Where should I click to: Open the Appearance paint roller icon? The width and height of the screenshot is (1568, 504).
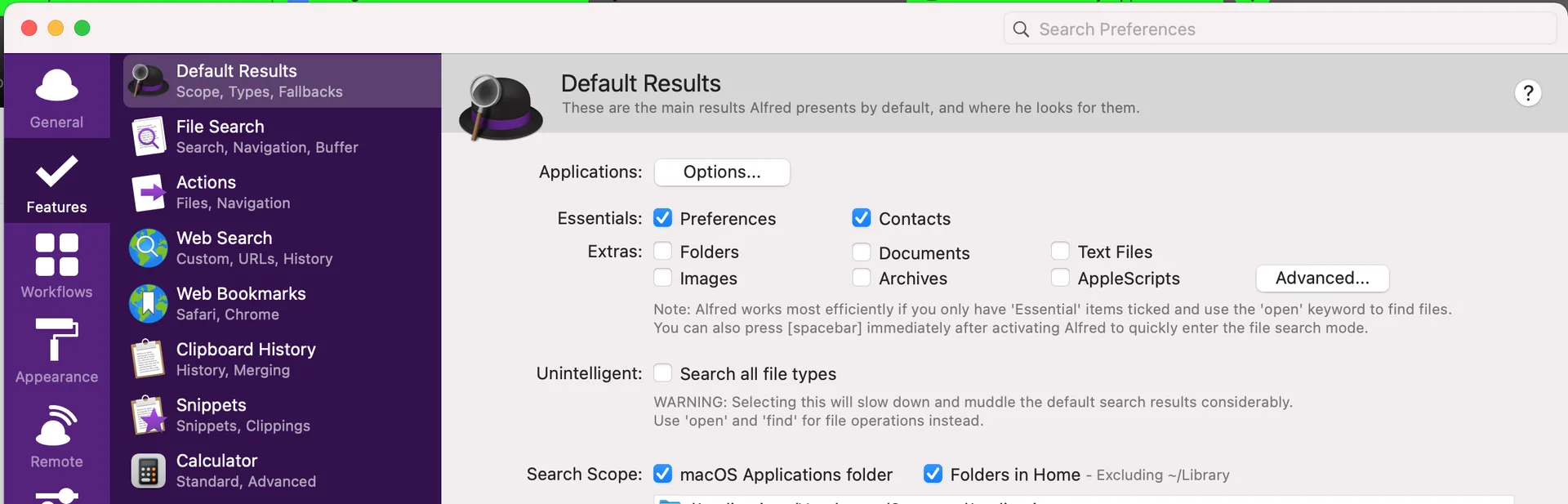click(56, 339)
